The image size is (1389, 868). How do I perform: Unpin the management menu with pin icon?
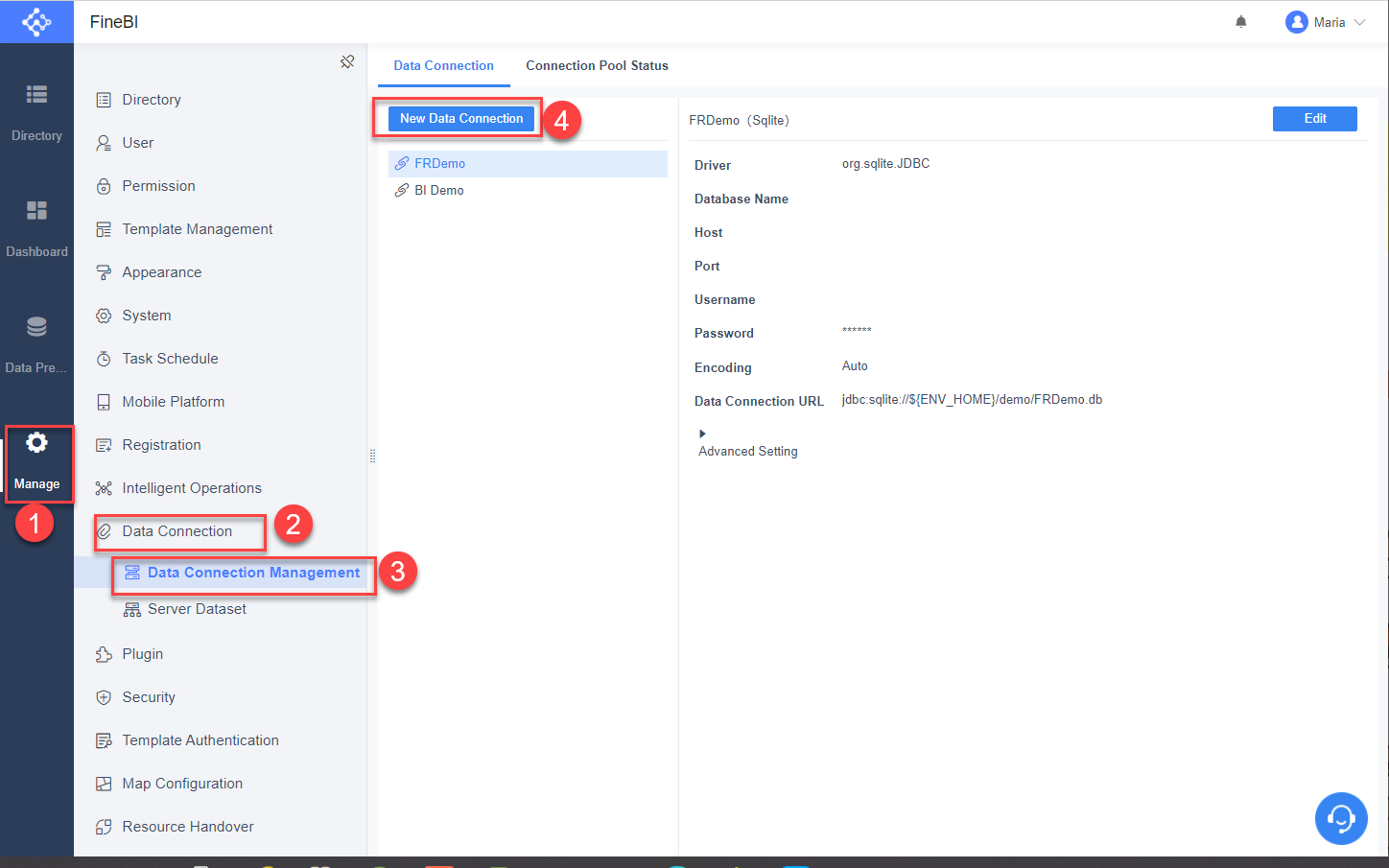pyautogui.click(x=347, y=61)
